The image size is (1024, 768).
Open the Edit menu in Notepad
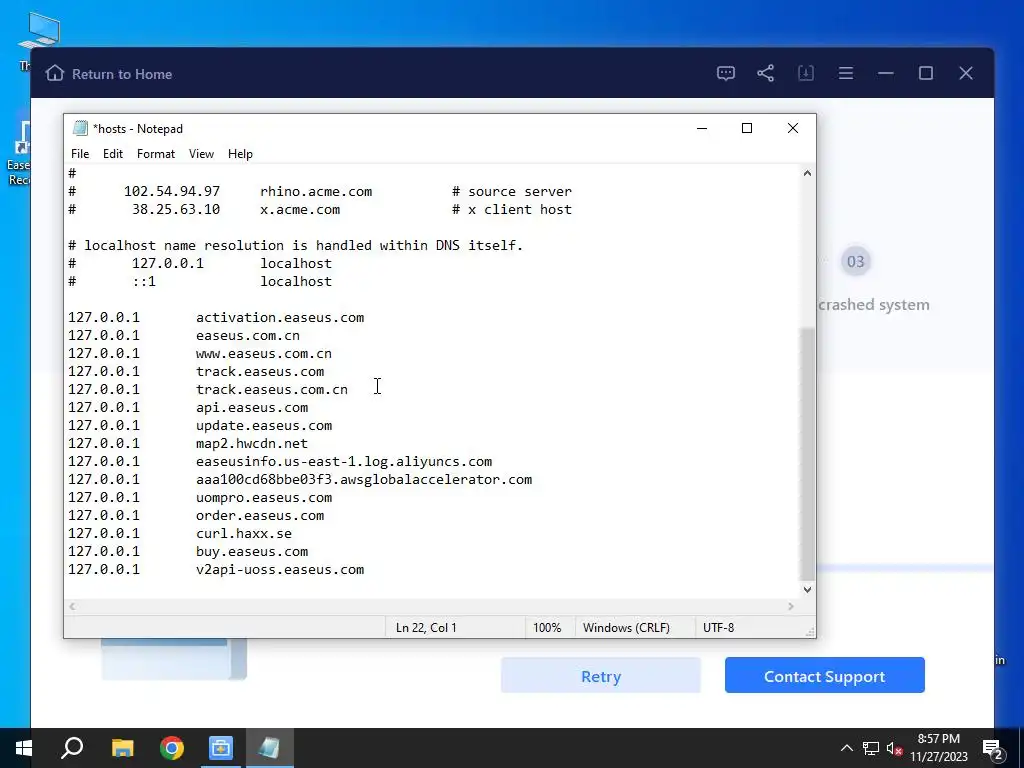coord(113,153)
